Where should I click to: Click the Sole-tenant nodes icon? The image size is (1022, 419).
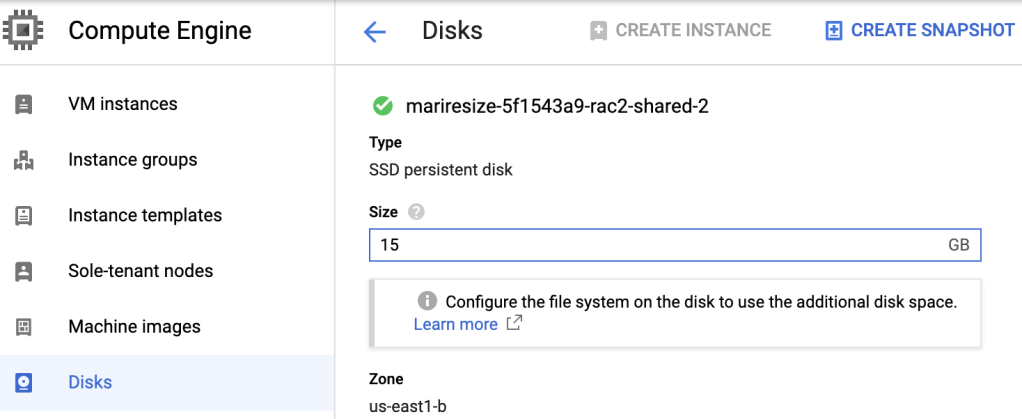pyautogui.click(x=24, y=271)
